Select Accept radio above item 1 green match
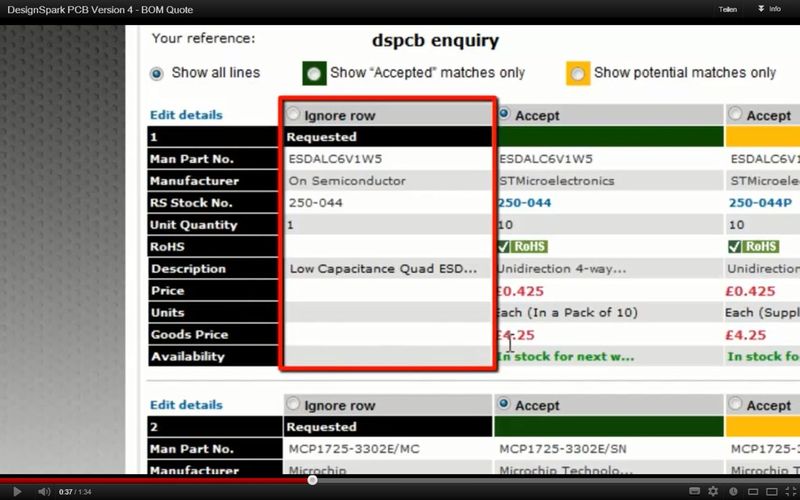 click(x=504, y=114)
